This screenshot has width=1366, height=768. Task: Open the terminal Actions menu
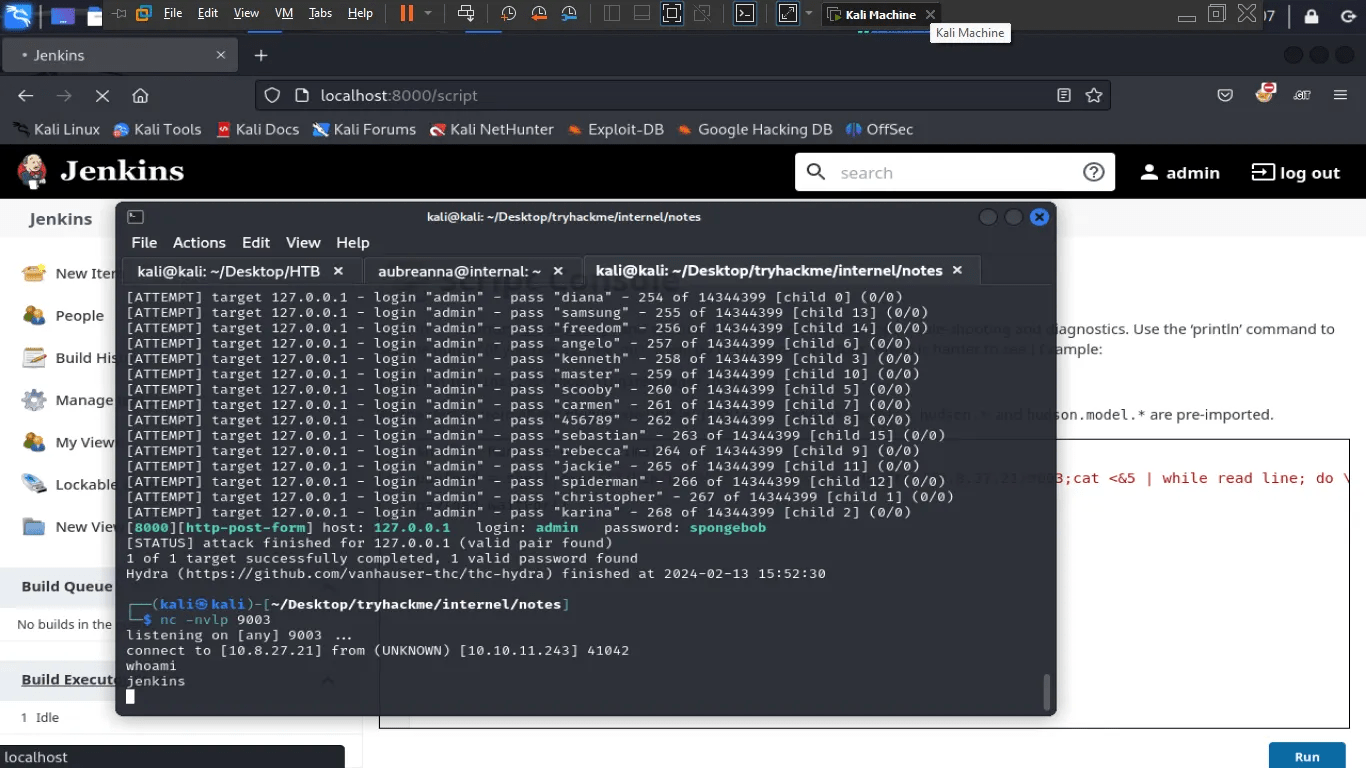199,242
